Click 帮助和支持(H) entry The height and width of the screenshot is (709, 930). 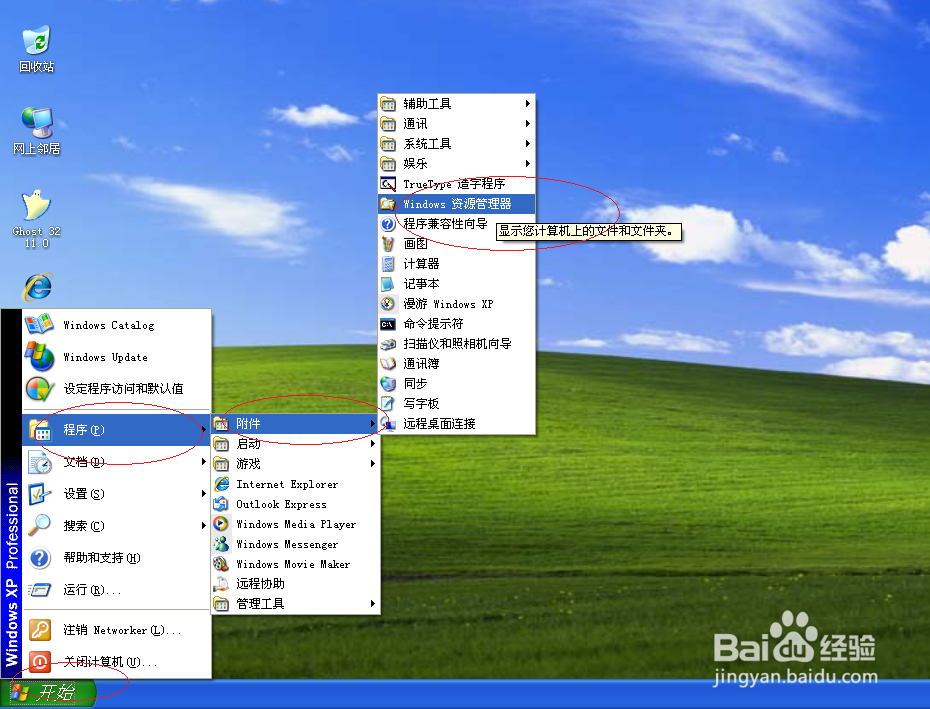[116, 558]
